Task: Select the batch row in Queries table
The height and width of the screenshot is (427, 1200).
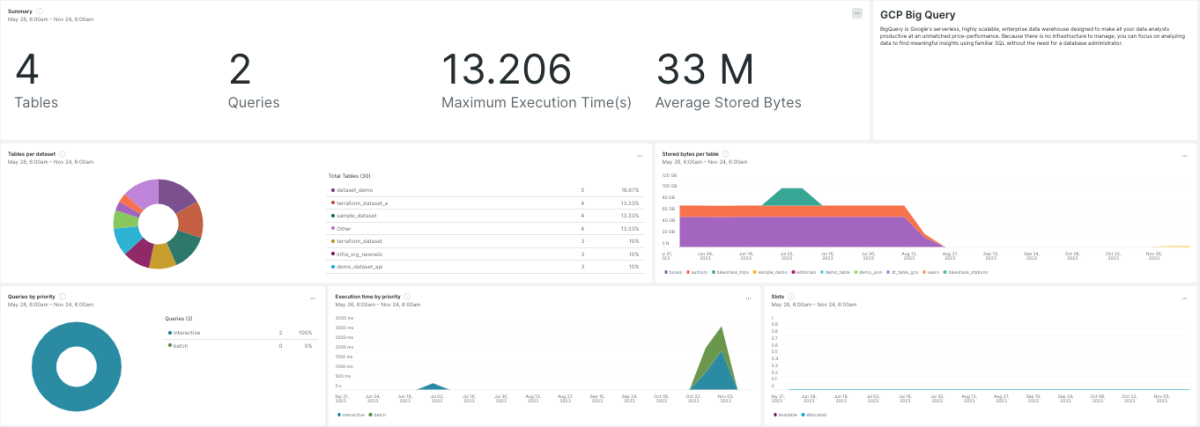Action: tap(240, 345)
